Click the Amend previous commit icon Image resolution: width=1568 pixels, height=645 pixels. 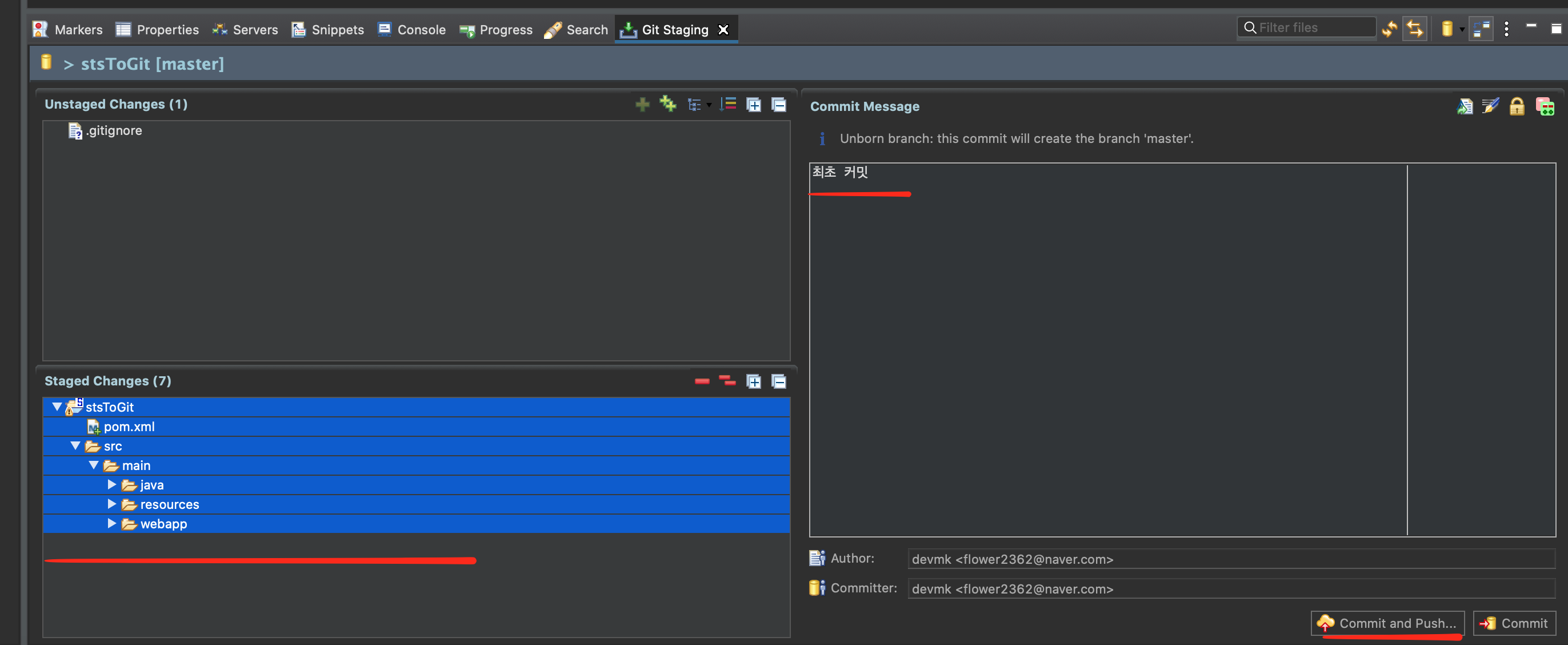(1465, 106)
